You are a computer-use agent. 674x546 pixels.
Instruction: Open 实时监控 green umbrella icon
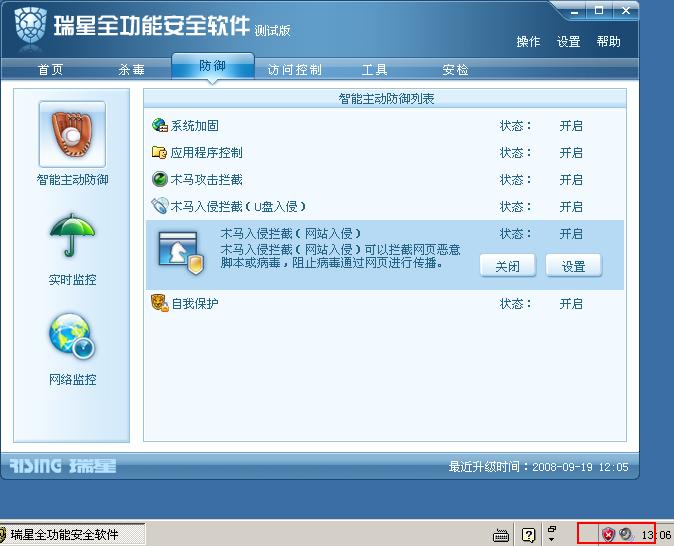click(x=72, y=236)
